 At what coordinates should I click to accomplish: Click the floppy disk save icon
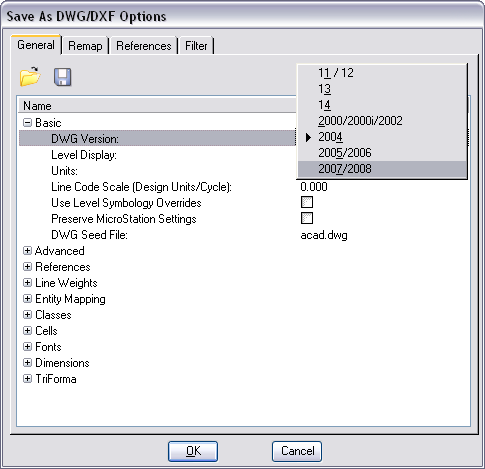[62, 77]
